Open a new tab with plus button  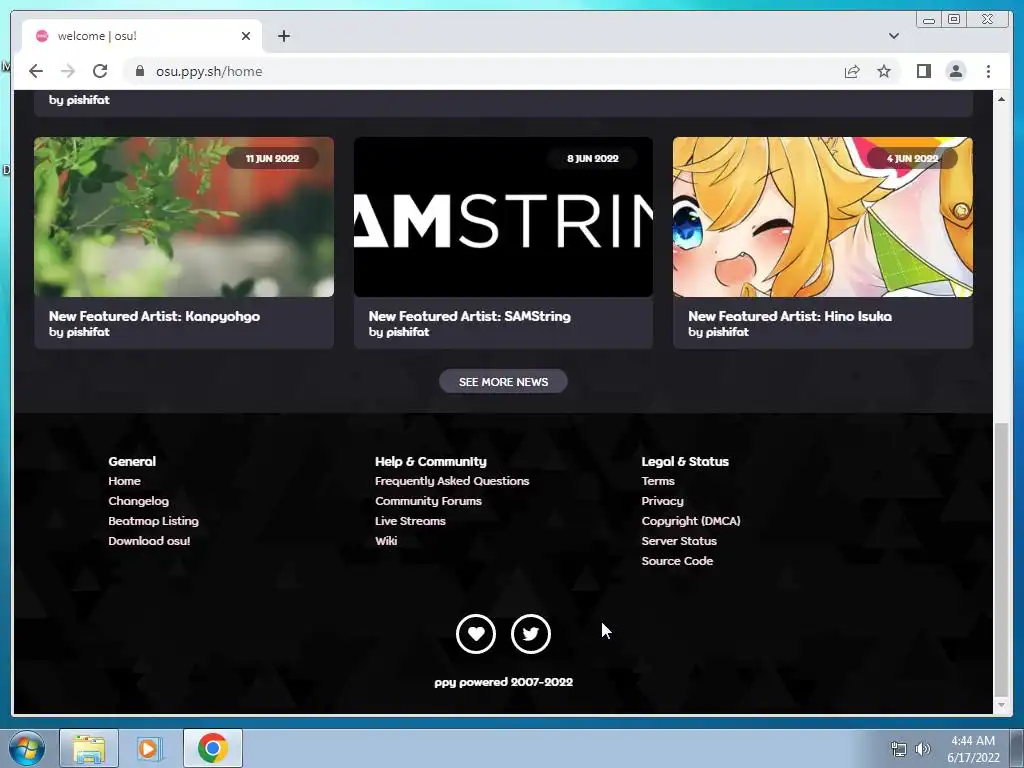(x=283, y=36)
